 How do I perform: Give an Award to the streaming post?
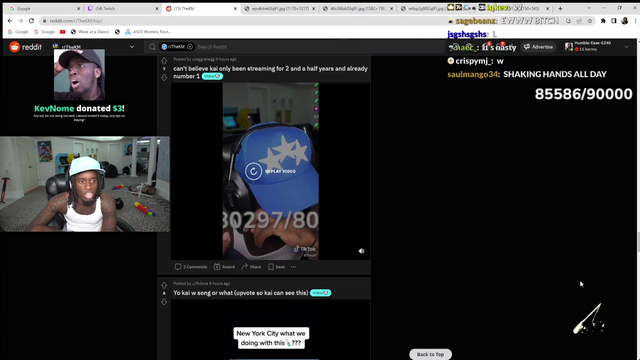(224, 267)
